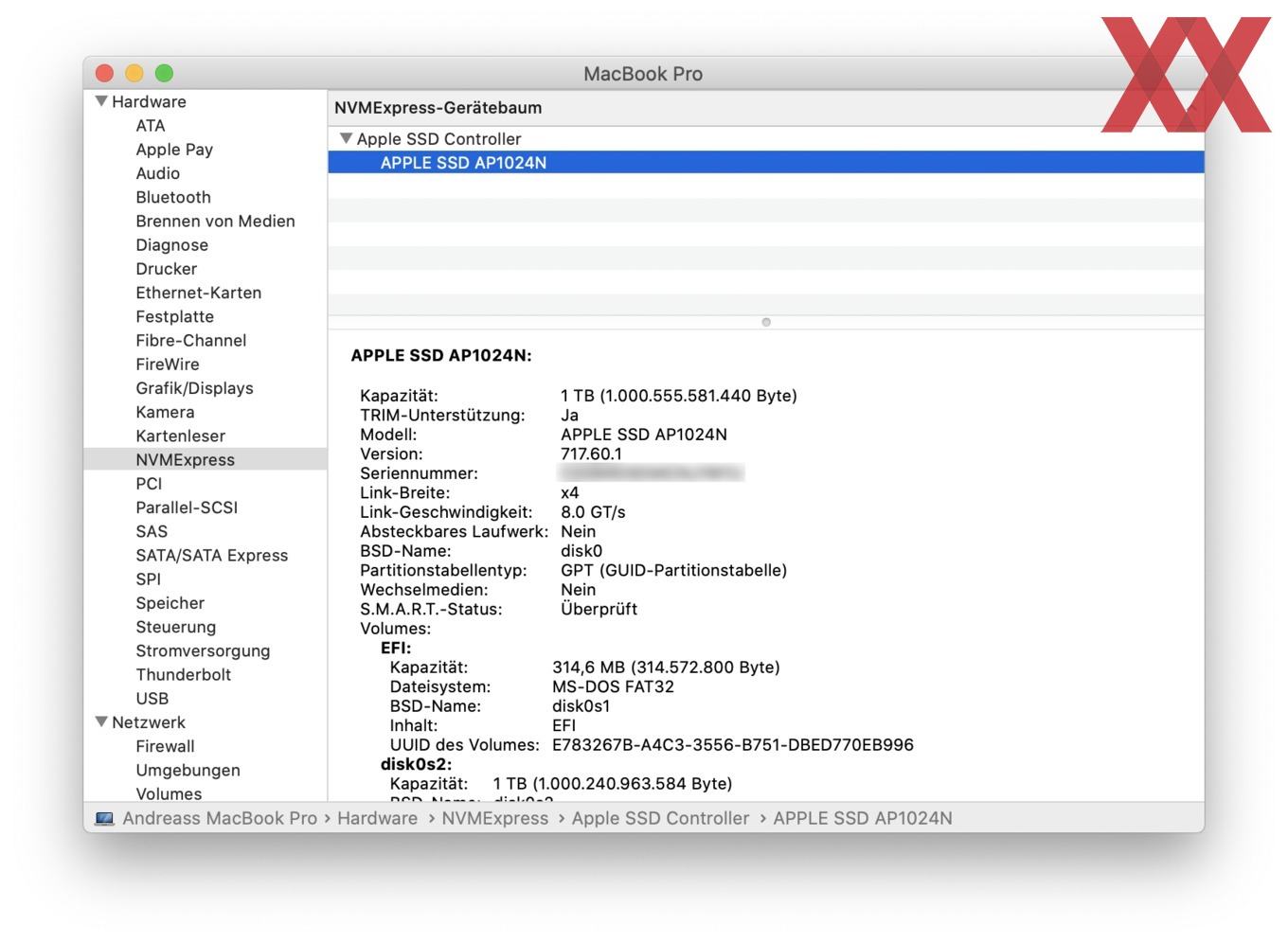The width and height of the screenshot is (1288, 943).
Task: Select FireWire in the sidebar
Action: tap(168, 365)
